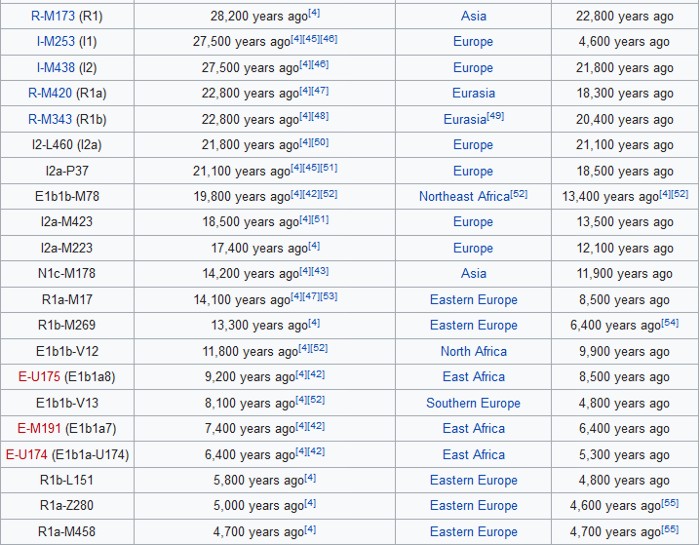Image resolution: width=700 pixels, height=545 pixels.
Task: Open citation 49 next to Eurasia
Action: [495, 116]
